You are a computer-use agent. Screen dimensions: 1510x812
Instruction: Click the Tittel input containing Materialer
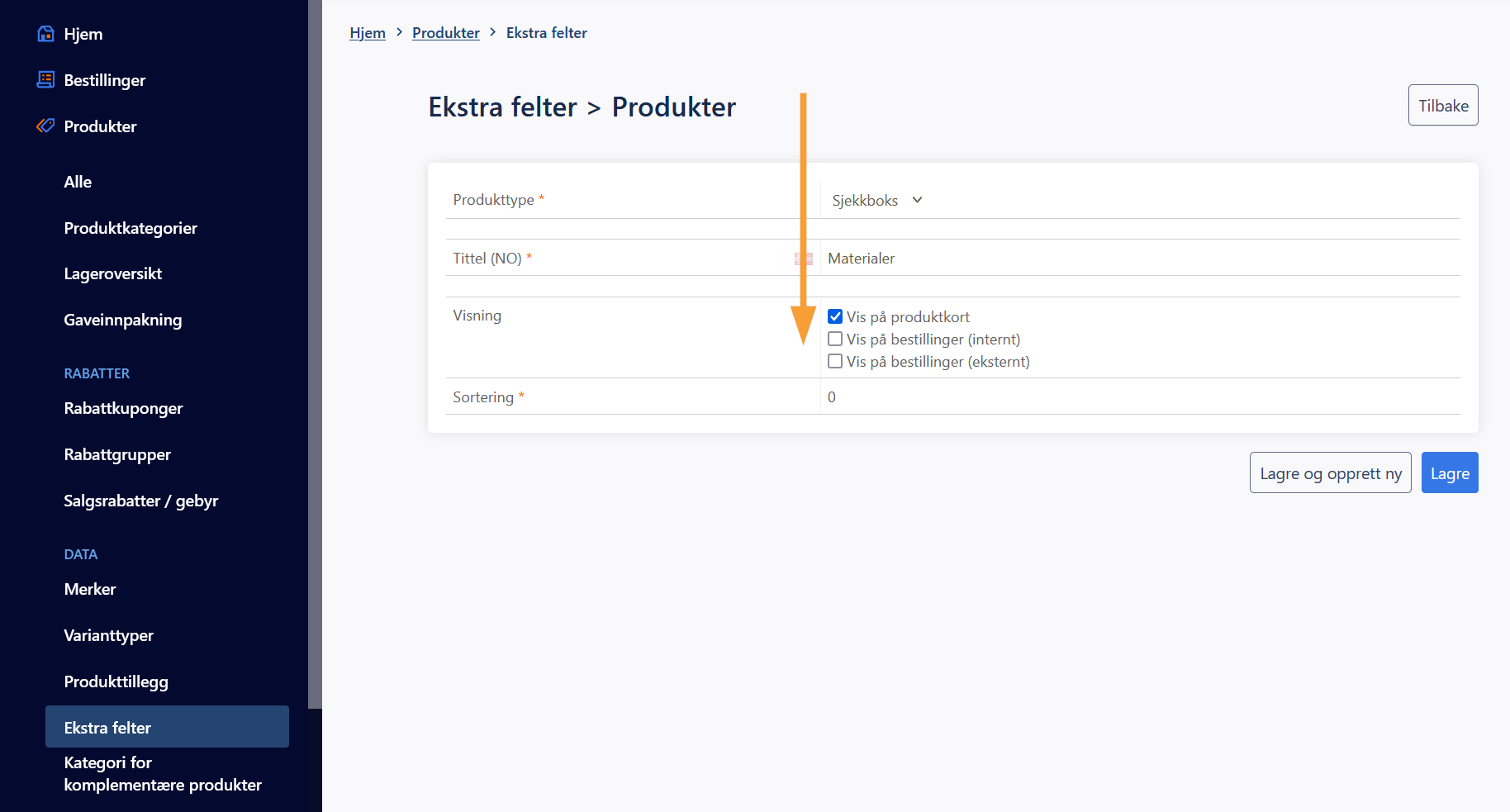coord(1140,259)
